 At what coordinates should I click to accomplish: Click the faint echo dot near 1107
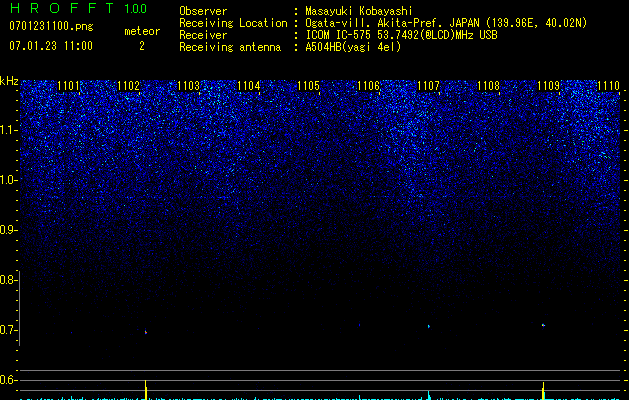click(429, 326)
